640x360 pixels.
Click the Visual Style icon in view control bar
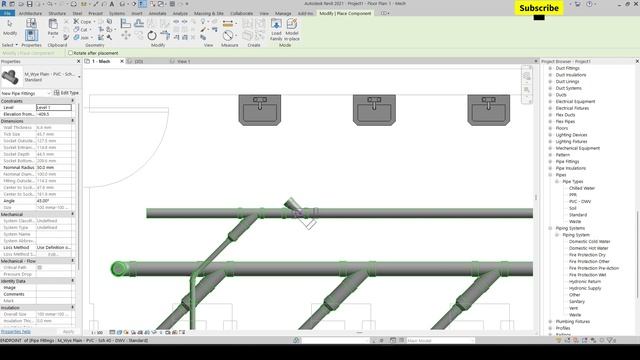coord(119,333)
